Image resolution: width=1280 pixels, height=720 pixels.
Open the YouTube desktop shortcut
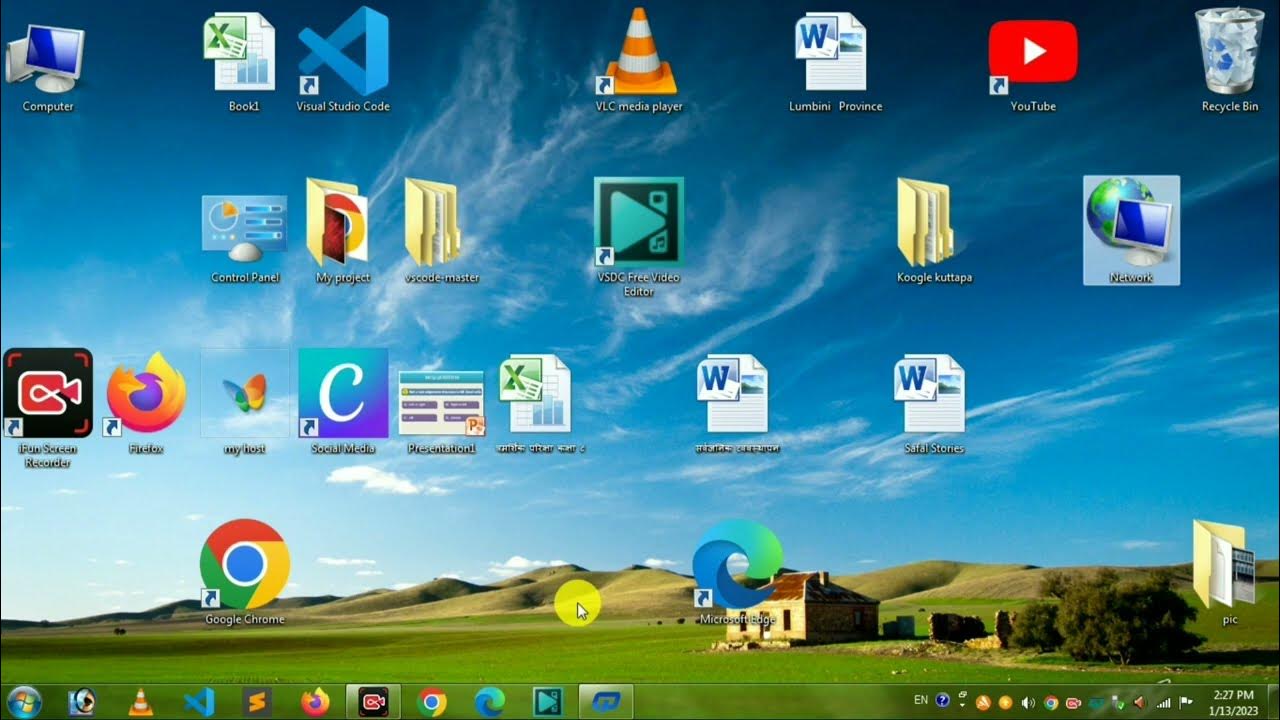tap(1033, 66)
